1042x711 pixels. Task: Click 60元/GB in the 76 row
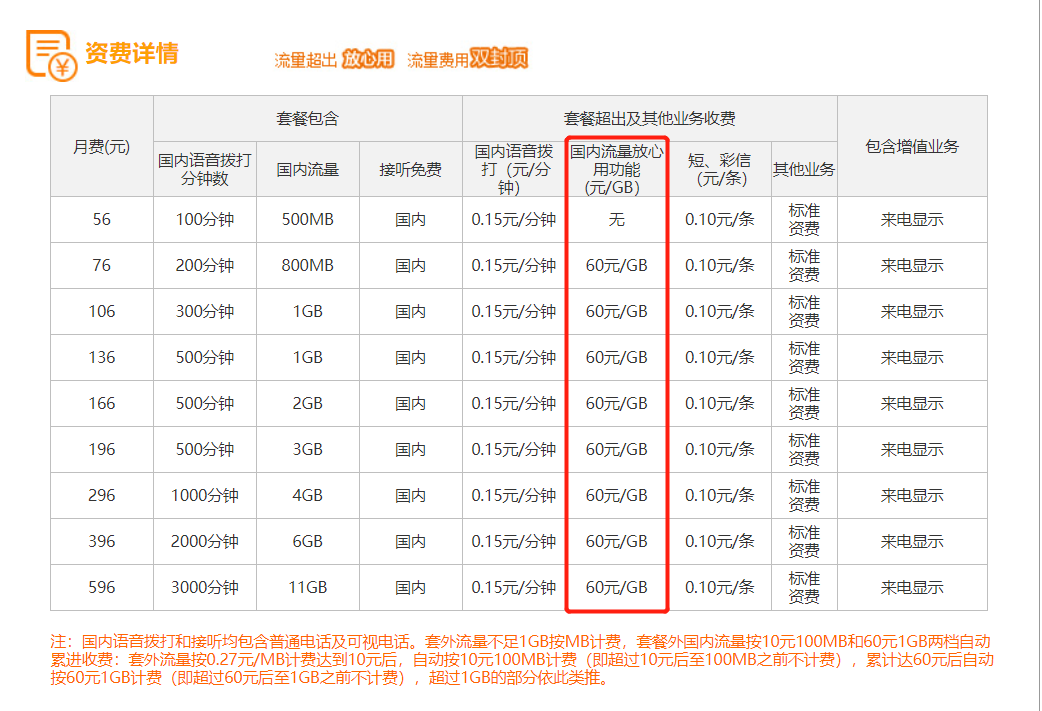click(x=617, y=265)
